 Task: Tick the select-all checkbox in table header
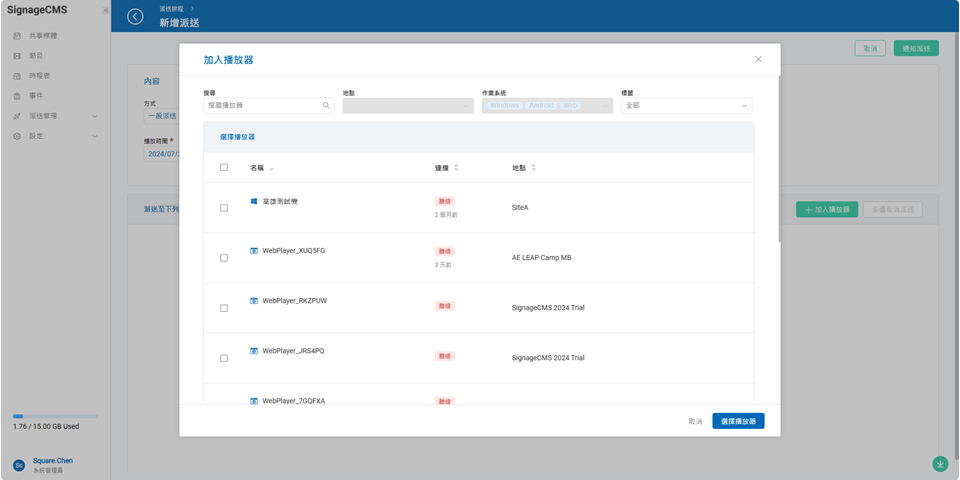[224, 168]
